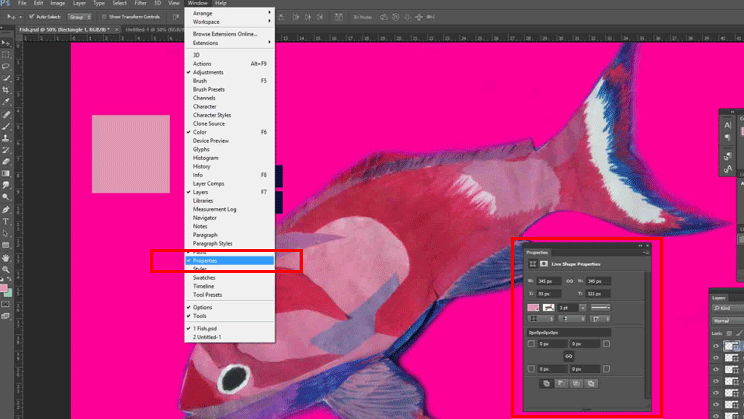The height and width of the screenshot is (419, 744).
Task: Toggle Show Transform Controls checkbox
Action: pyautogui.click(x=102, y=18)
